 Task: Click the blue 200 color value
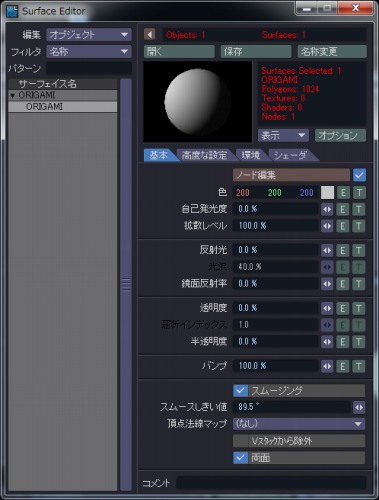[x=307, y=193]
